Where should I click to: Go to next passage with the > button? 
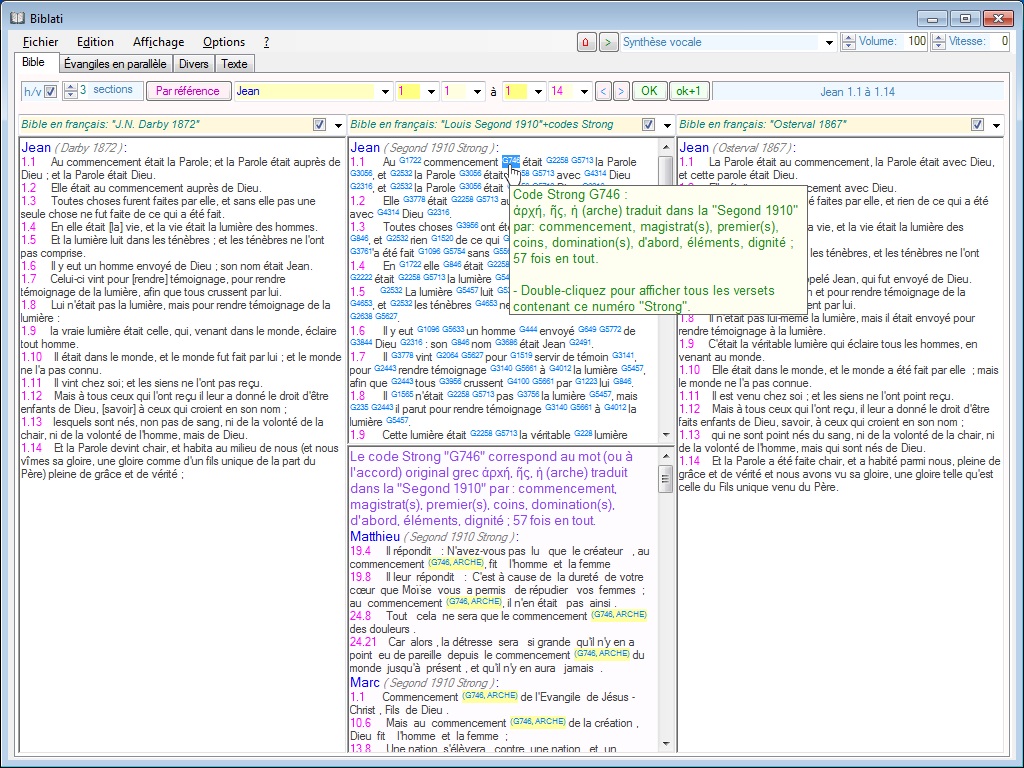(621, 91)
